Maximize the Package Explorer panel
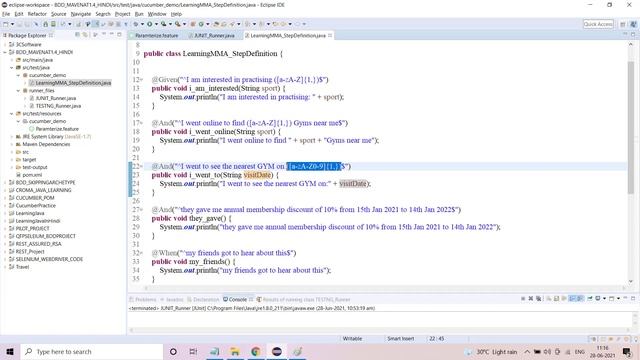Screen dimensions: 640x360 (x=119, y=35)
